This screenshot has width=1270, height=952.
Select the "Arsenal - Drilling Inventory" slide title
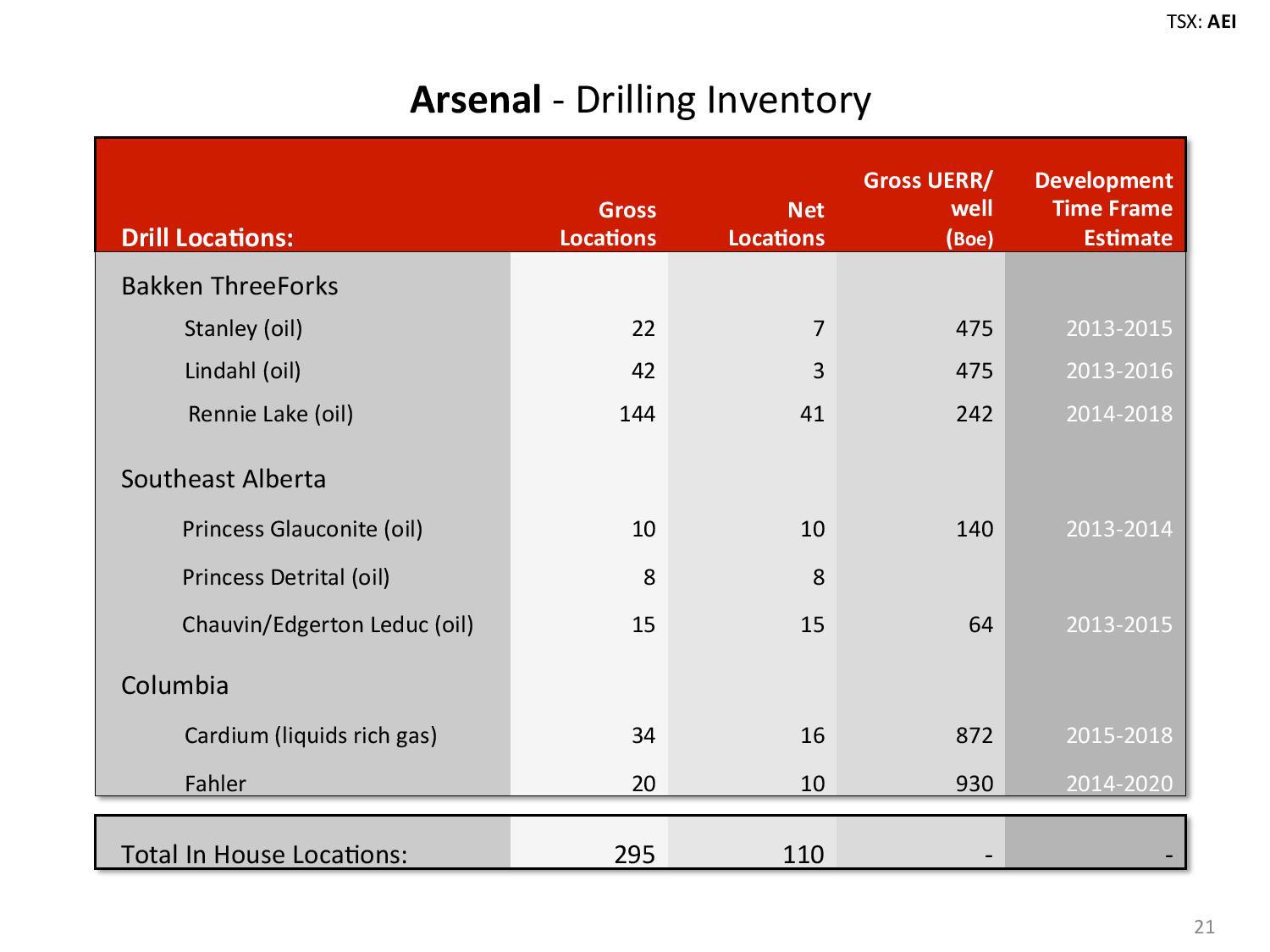point(640,100)
